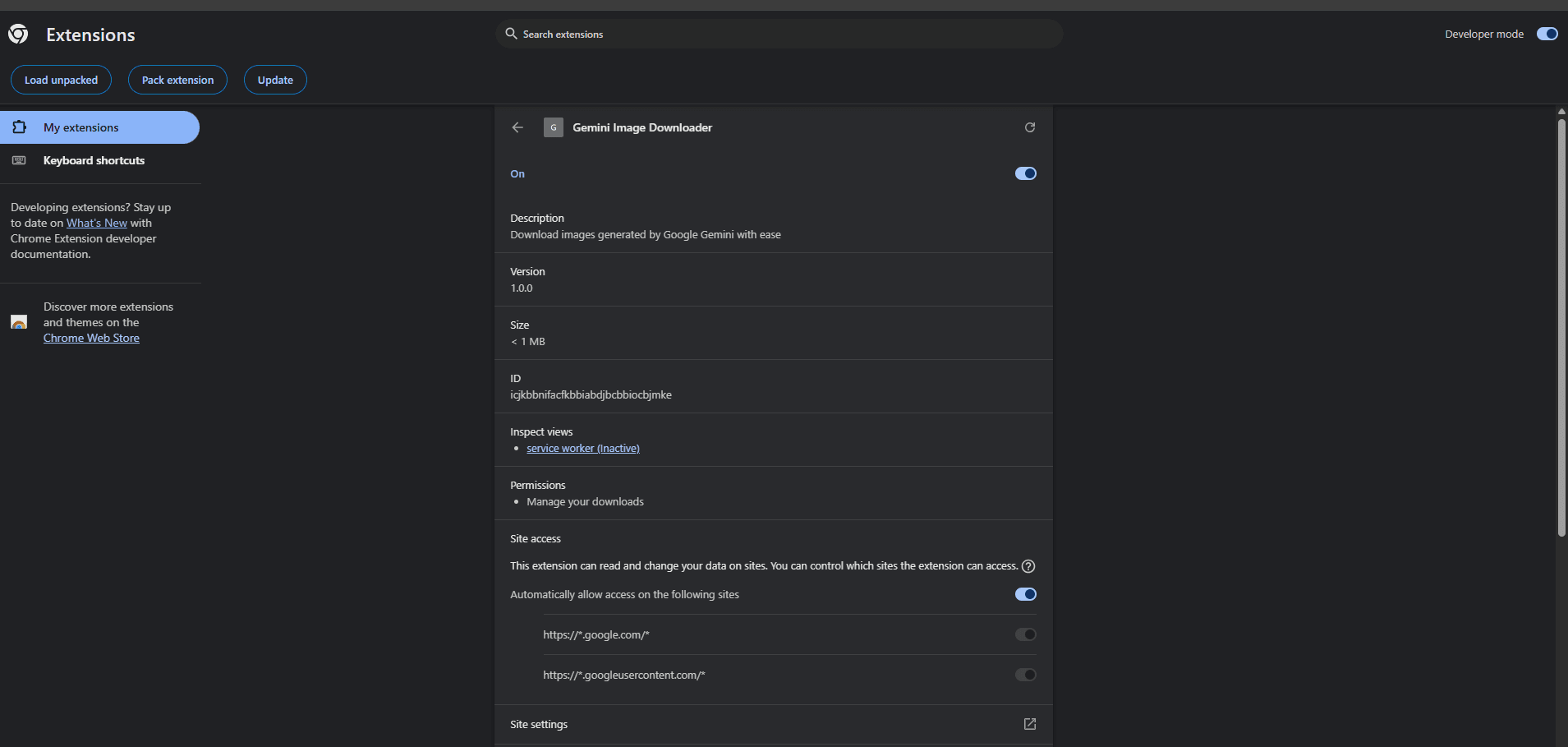The image size is (1568, 747).
Task: Toggle Developer mode off
Action: point(1547,34)
